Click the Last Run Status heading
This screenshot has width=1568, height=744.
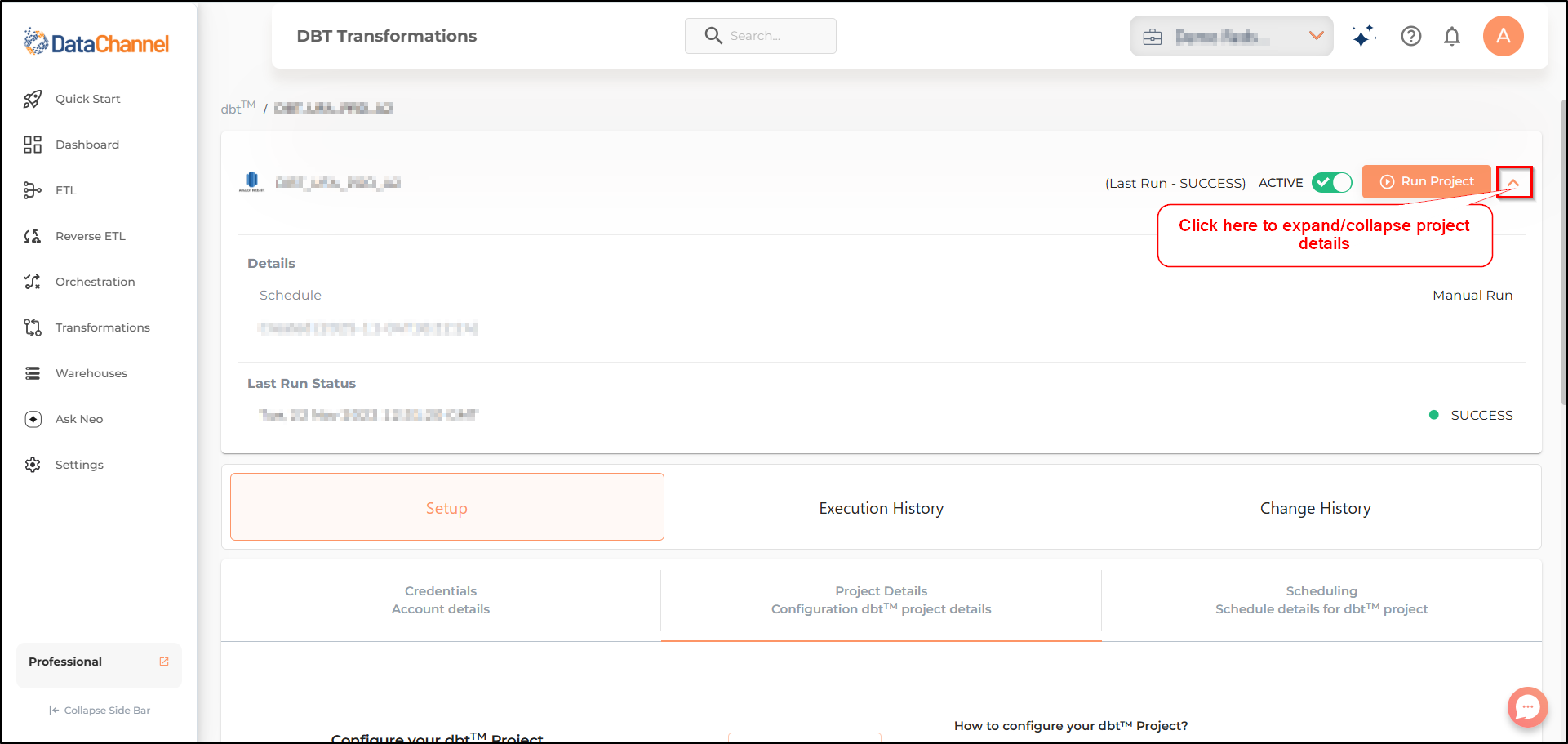pyautogui.click(x=302, y=383)
